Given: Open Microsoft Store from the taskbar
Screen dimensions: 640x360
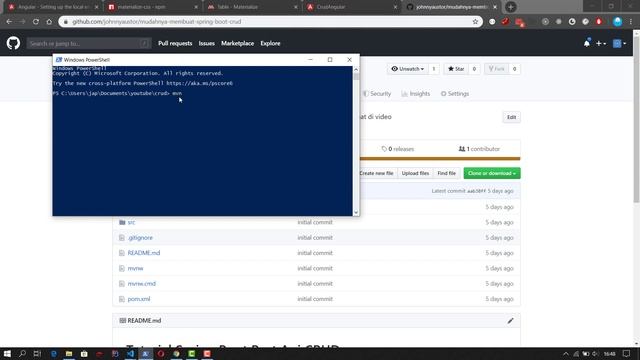Looking at the screenshot, I should pos(84,354).
